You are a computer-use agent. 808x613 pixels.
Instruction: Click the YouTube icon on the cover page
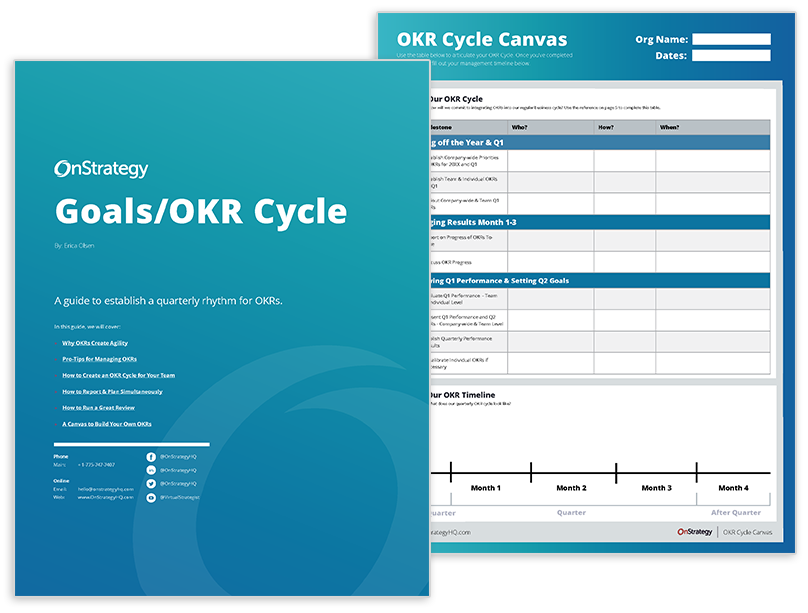pos(151,498)
